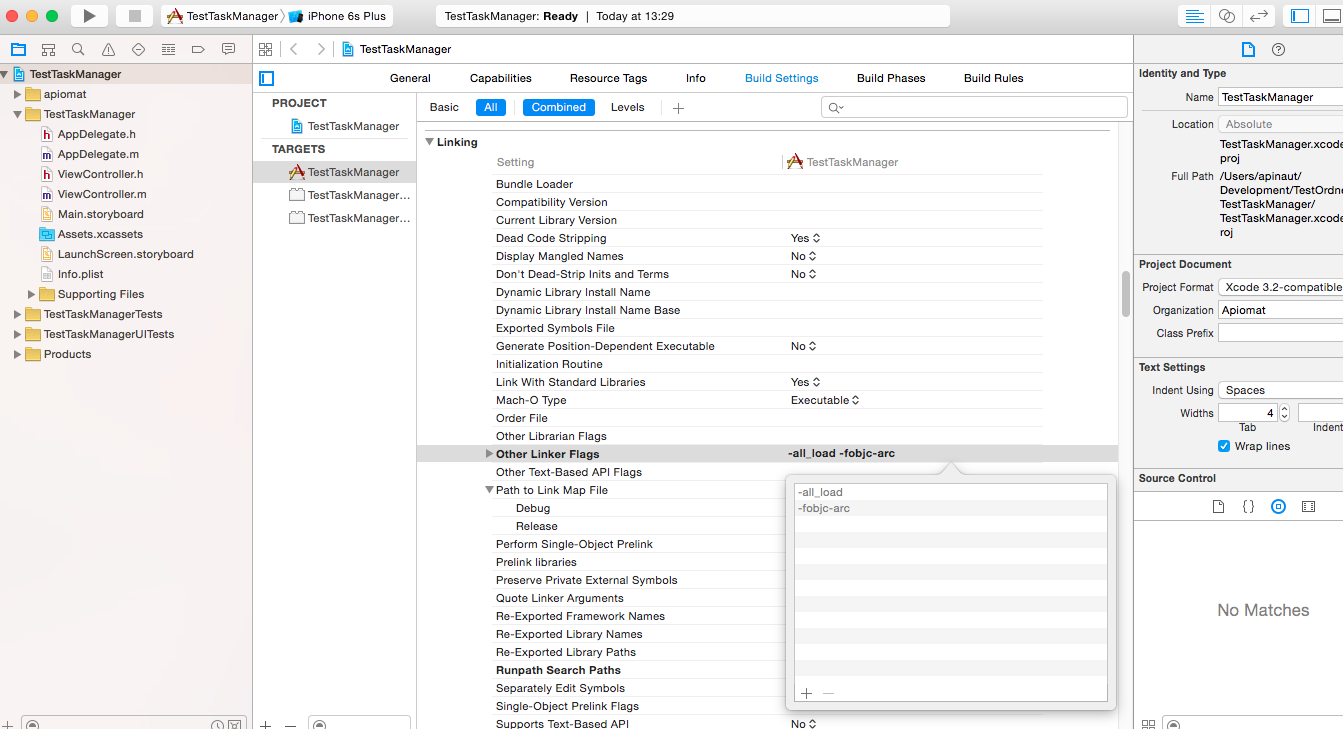Image resolution: width=1343 pixels, height=729 pixels.
Task: Open the Issue navigator warning icon
Action: (x=108, y=49)
